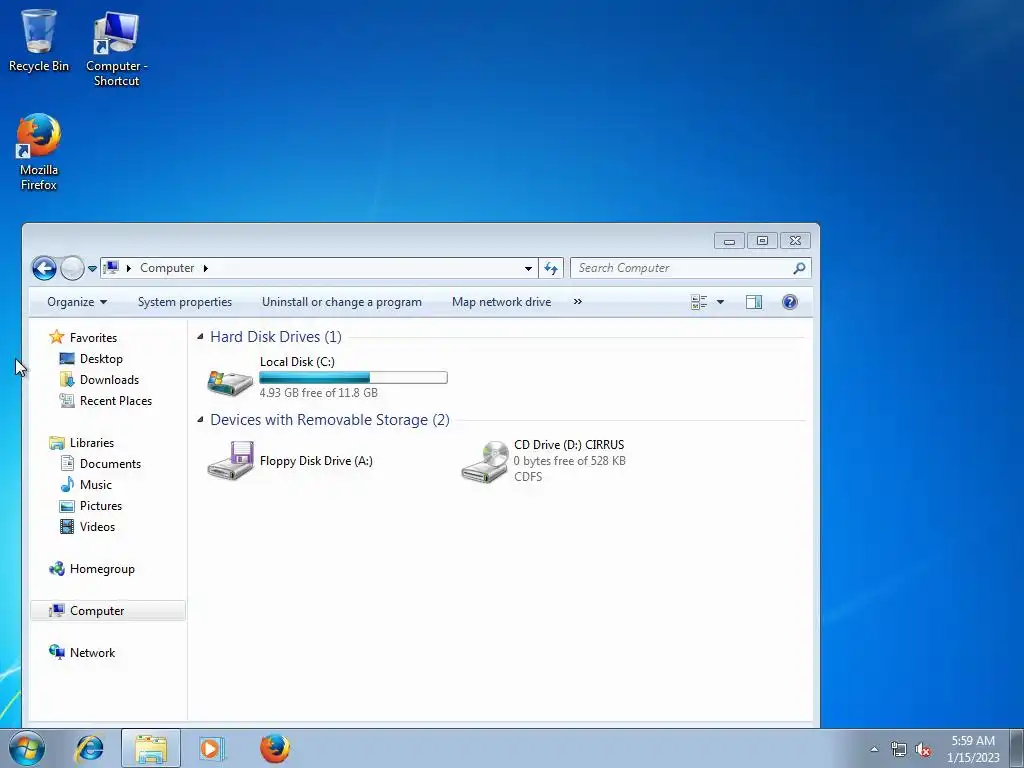This screenshot has width=1024, height=768.
Task: Select Computer in navigation pane
Action: click(x=108, y=611)
